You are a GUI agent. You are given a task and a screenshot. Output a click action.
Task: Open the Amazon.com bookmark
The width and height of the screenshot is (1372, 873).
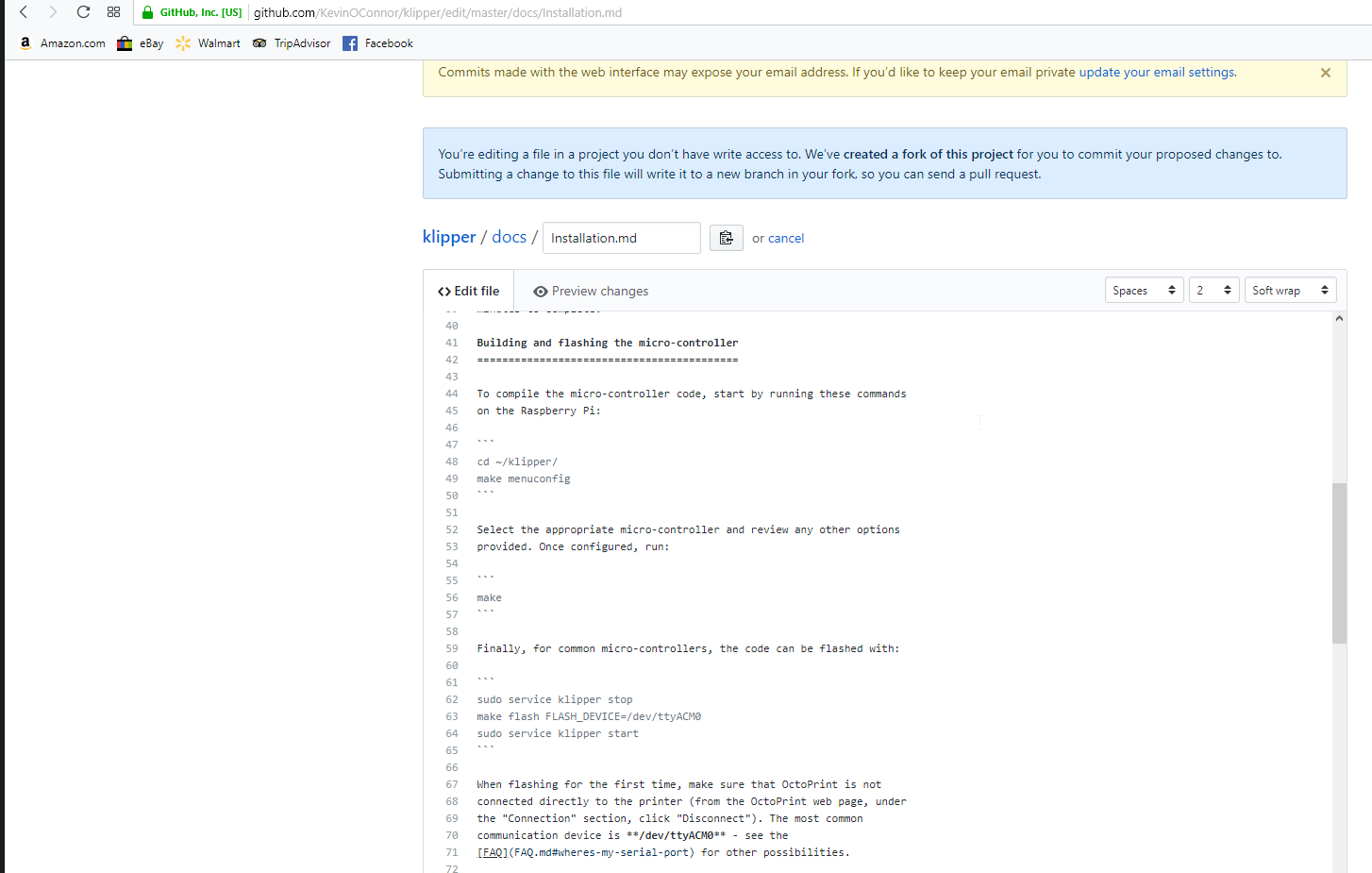[62, 43]
